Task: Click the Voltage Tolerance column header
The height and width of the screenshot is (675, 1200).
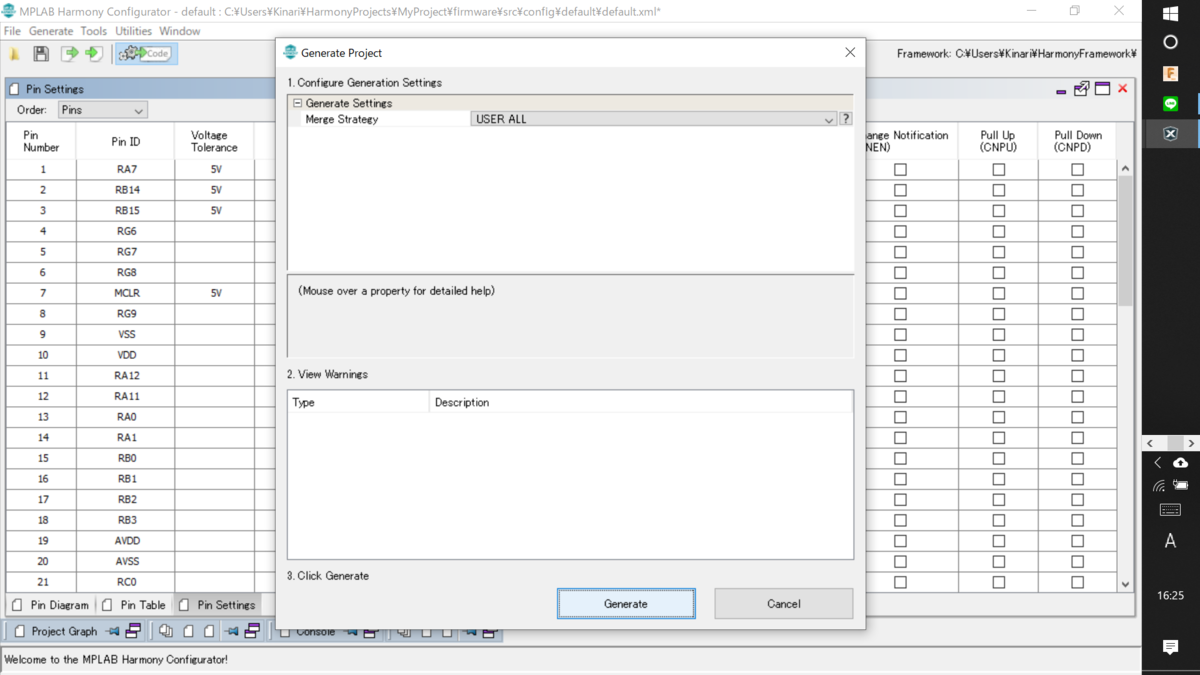Action: [215, 141]
